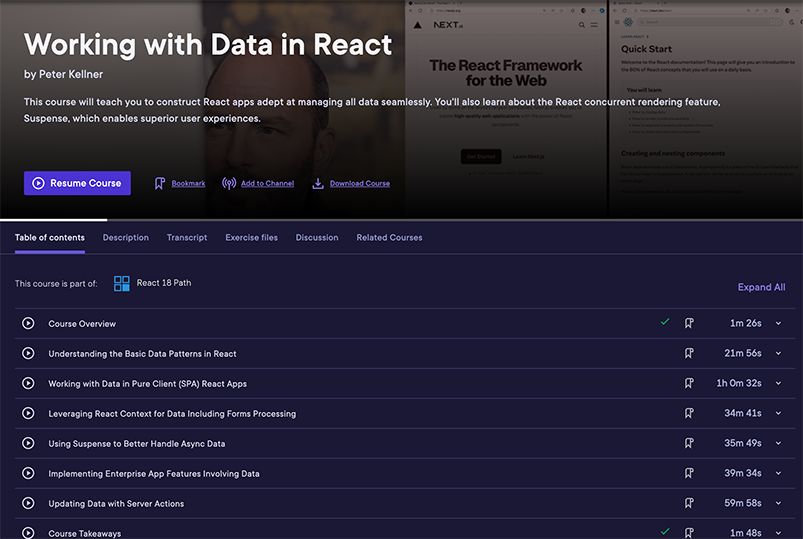Click the Download Course arrow icon
This screenshot has width=803, height=539.
tap(318, 183)
